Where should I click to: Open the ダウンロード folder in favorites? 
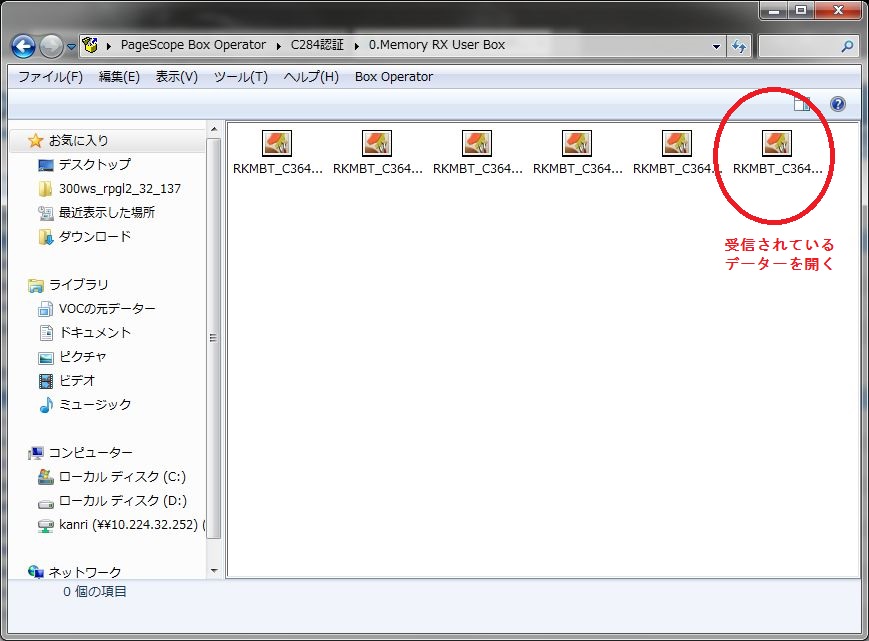click(94, 237)
